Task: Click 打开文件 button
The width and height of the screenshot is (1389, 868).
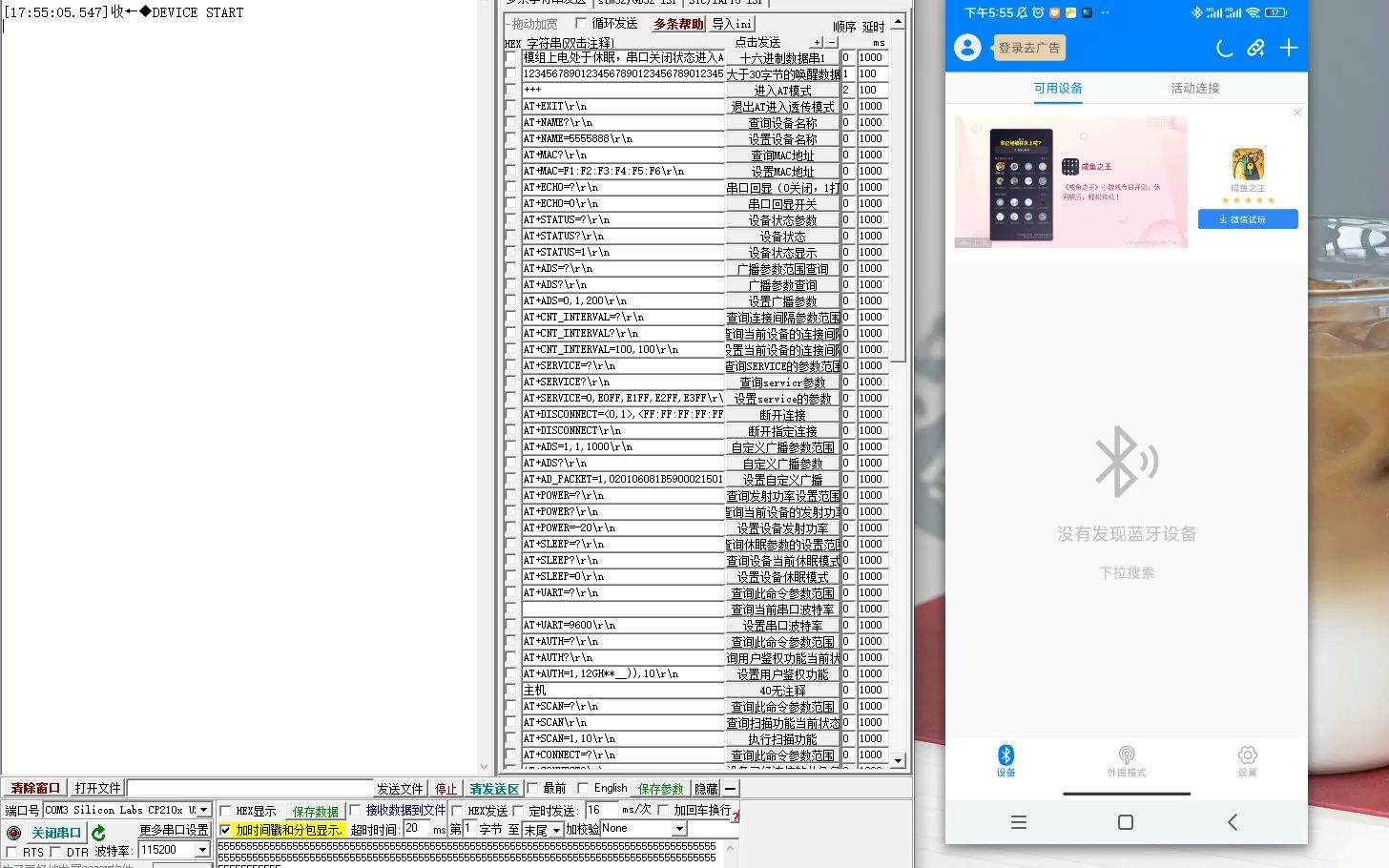Action: 97,788
